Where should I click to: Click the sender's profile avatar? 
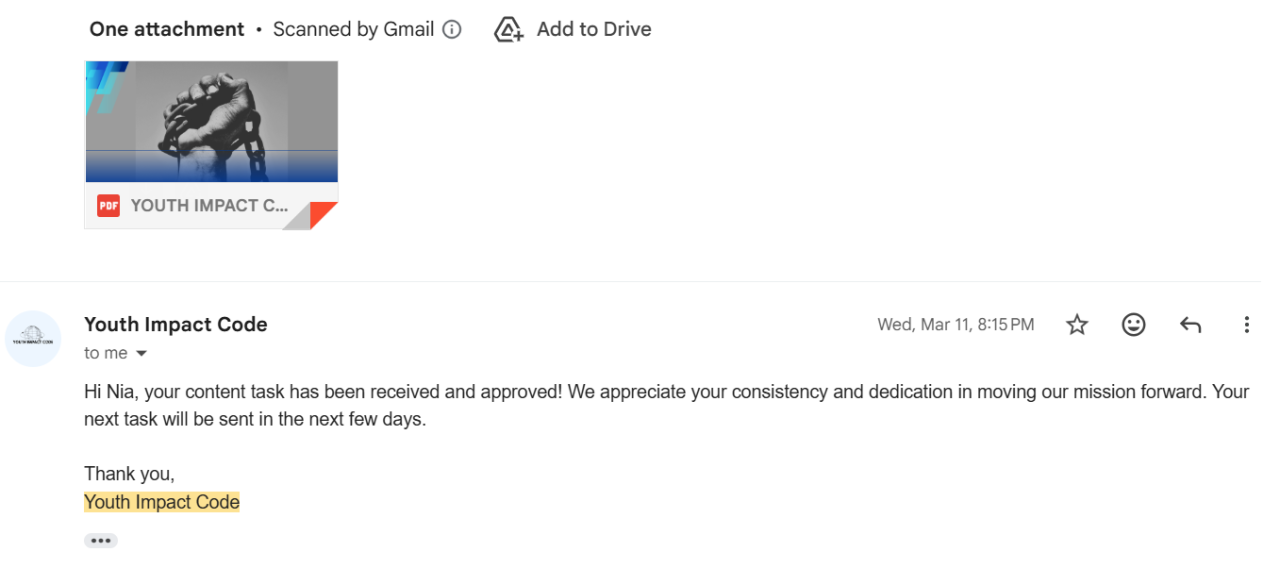point(33,338)
